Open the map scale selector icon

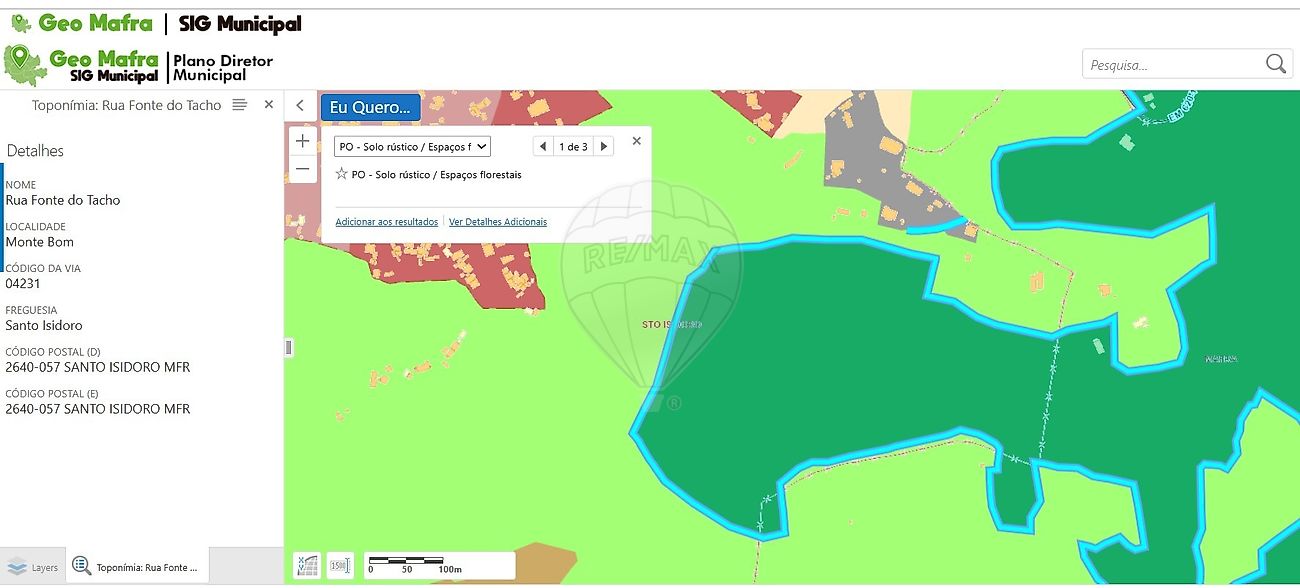point(340,565)
